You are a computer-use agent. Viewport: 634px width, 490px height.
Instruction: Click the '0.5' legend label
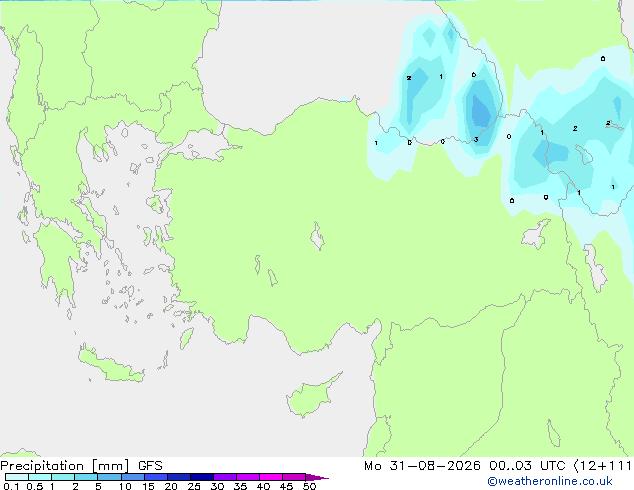point(35,486)
